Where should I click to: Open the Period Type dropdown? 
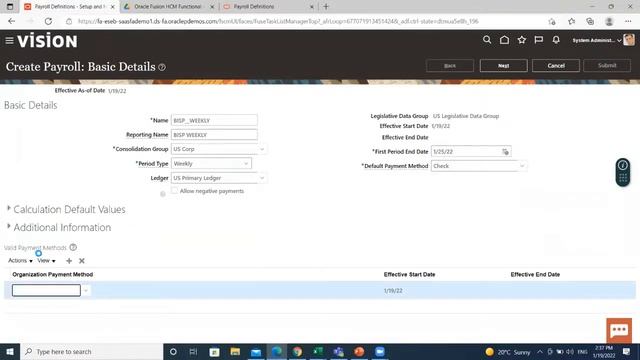246,164
